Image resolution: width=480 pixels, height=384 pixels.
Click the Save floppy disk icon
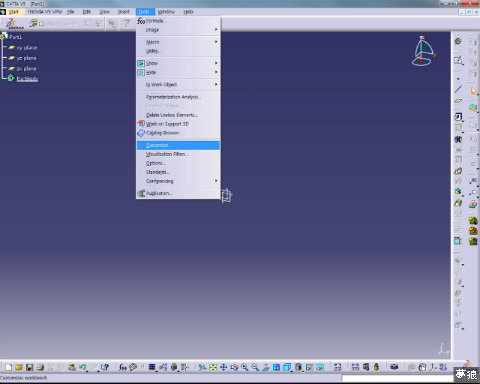pyautogui.click(x=29, y=367)
